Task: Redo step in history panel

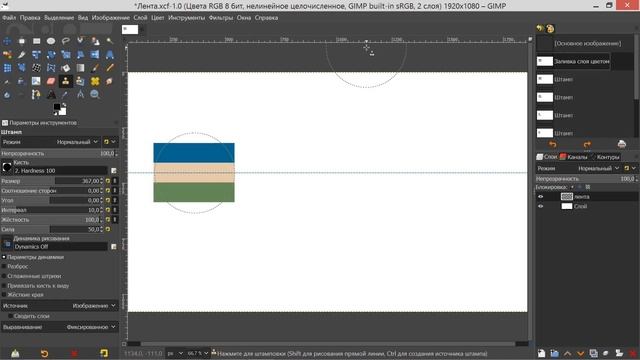Action: click(x=587, y=144)
